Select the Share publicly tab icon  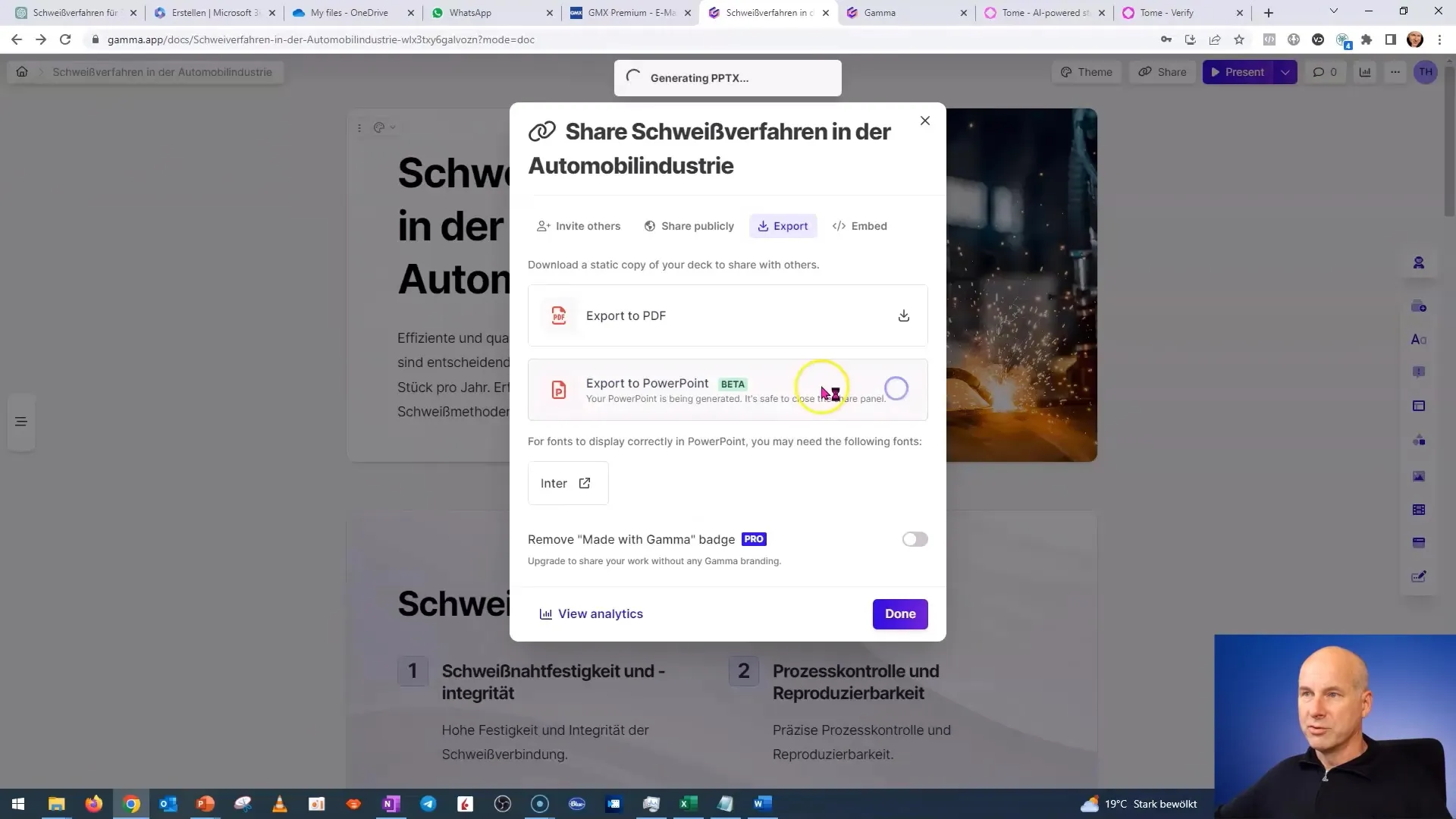[x=650, y=226]
